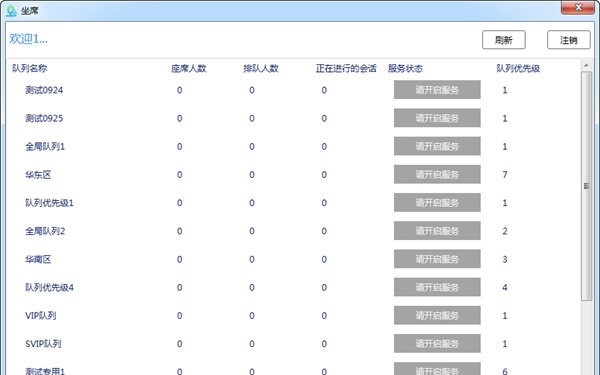The height and width of the screenshot is (375, 600).
Task: Start service for 队列优先级4
Action: (x=437, y=287)
